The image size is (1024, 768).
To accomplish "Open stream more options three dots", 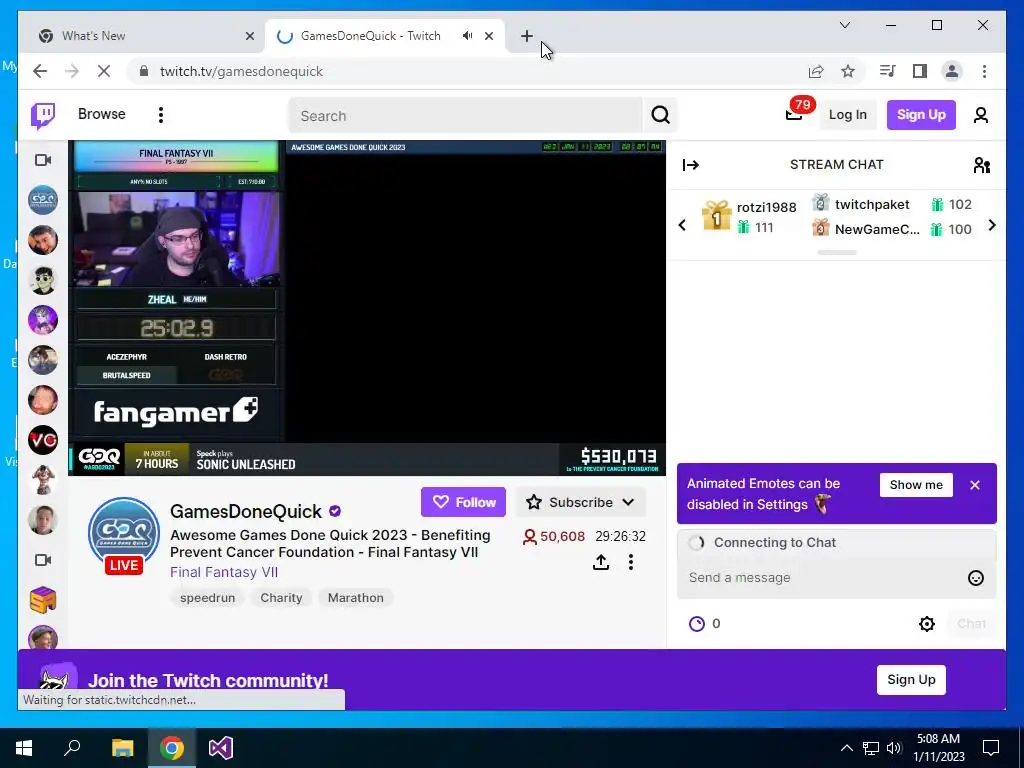I will [631, 562].
